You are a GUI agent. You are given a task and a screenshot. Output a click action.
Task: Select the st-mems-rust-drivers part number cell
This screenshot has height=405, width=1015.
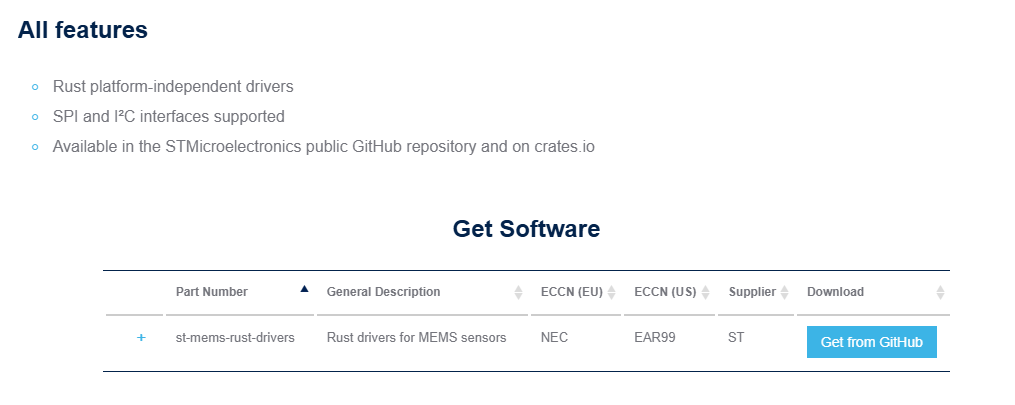tap(235, 338)
